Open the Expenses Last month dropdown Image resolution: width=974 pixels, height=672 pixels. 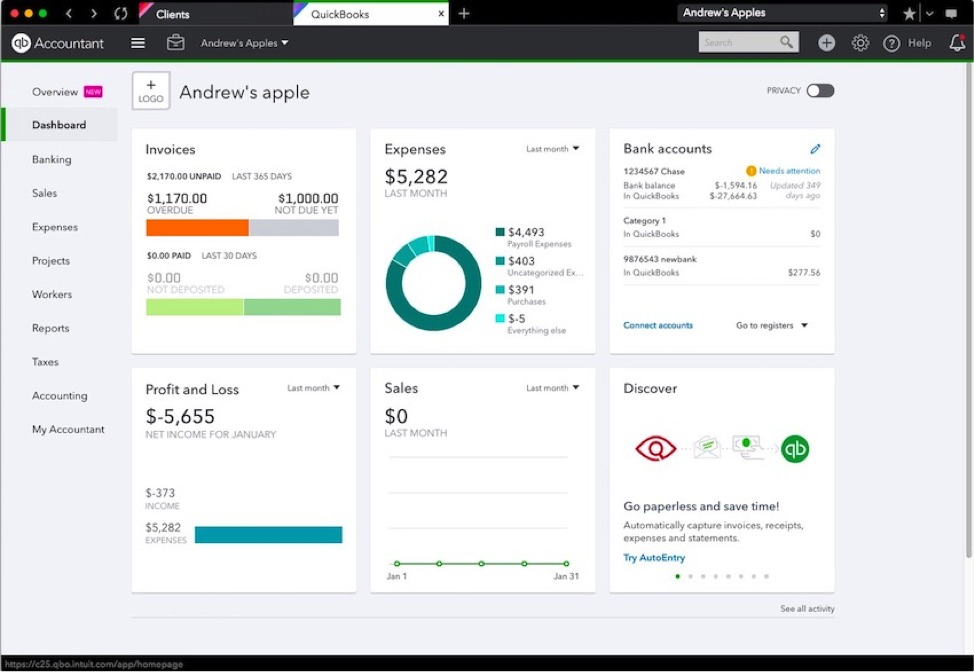click(553, 149)
